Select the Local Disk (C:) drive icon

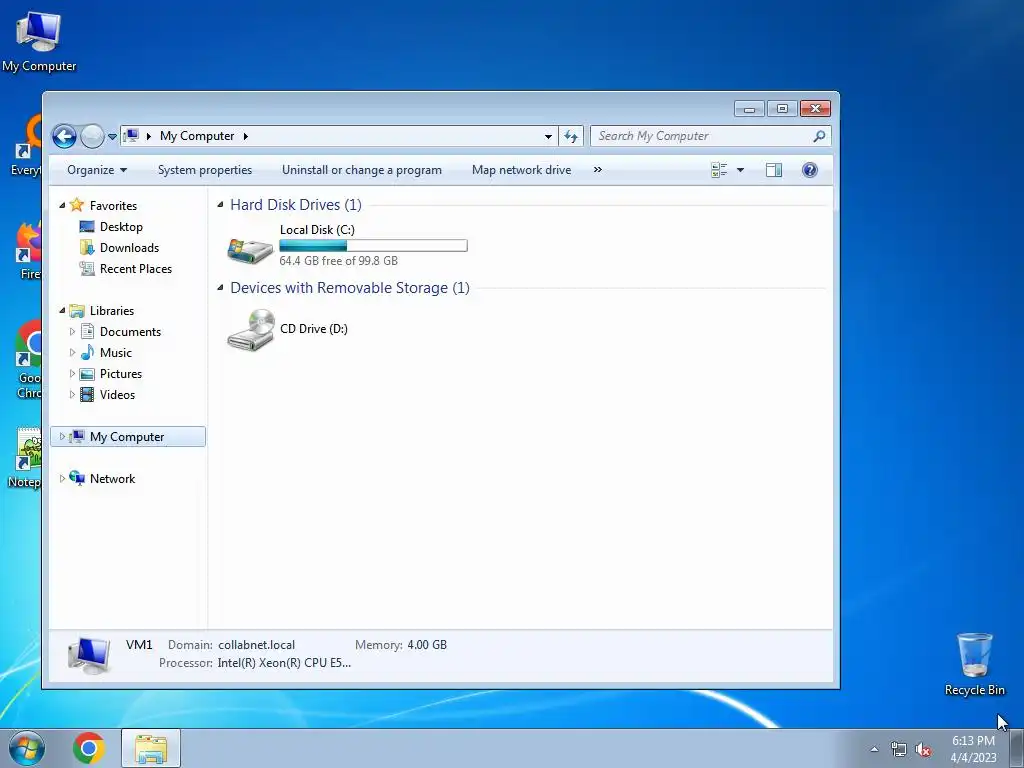pyautogui.click(x=250, y=250)
